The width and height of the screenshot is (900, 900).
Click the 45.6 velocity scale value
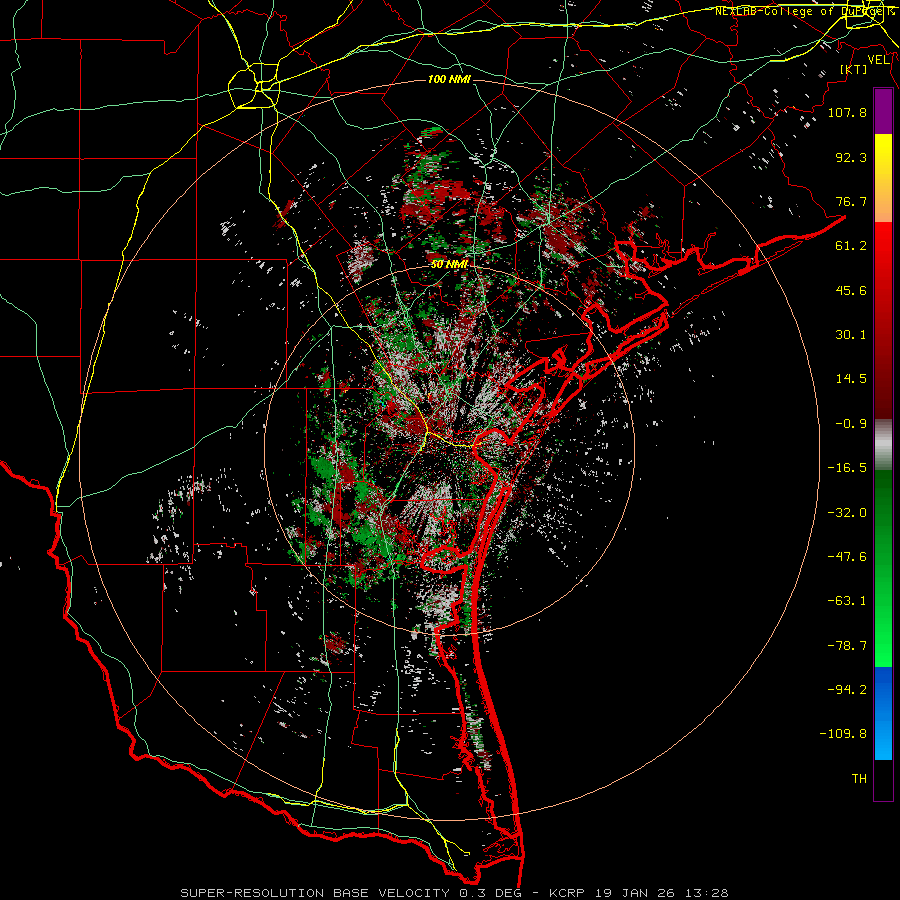click(x=851, y=290)
